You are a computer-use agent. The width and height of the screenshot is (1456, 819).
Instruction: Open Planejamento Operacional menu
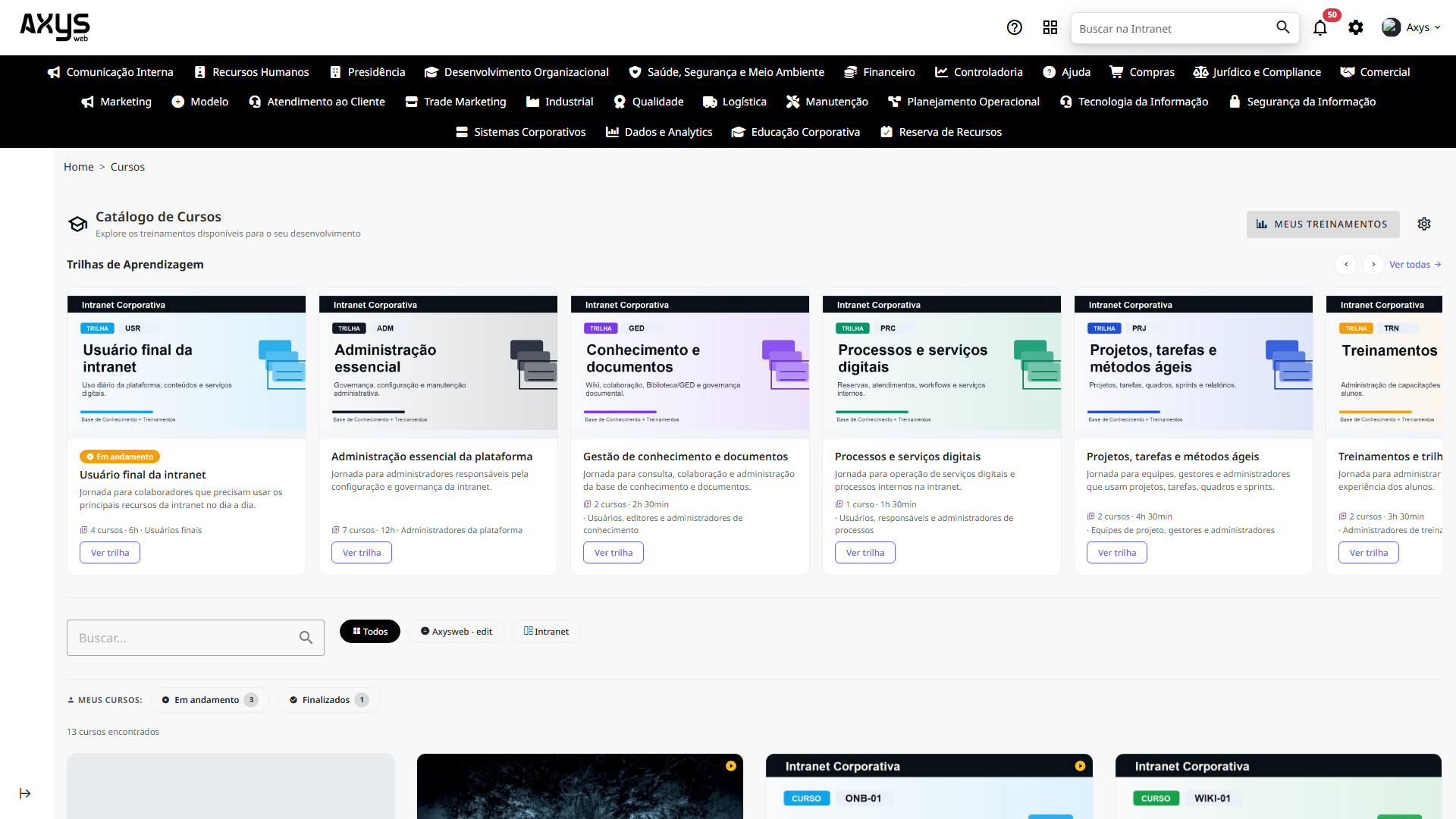click(x=964, y=102)
